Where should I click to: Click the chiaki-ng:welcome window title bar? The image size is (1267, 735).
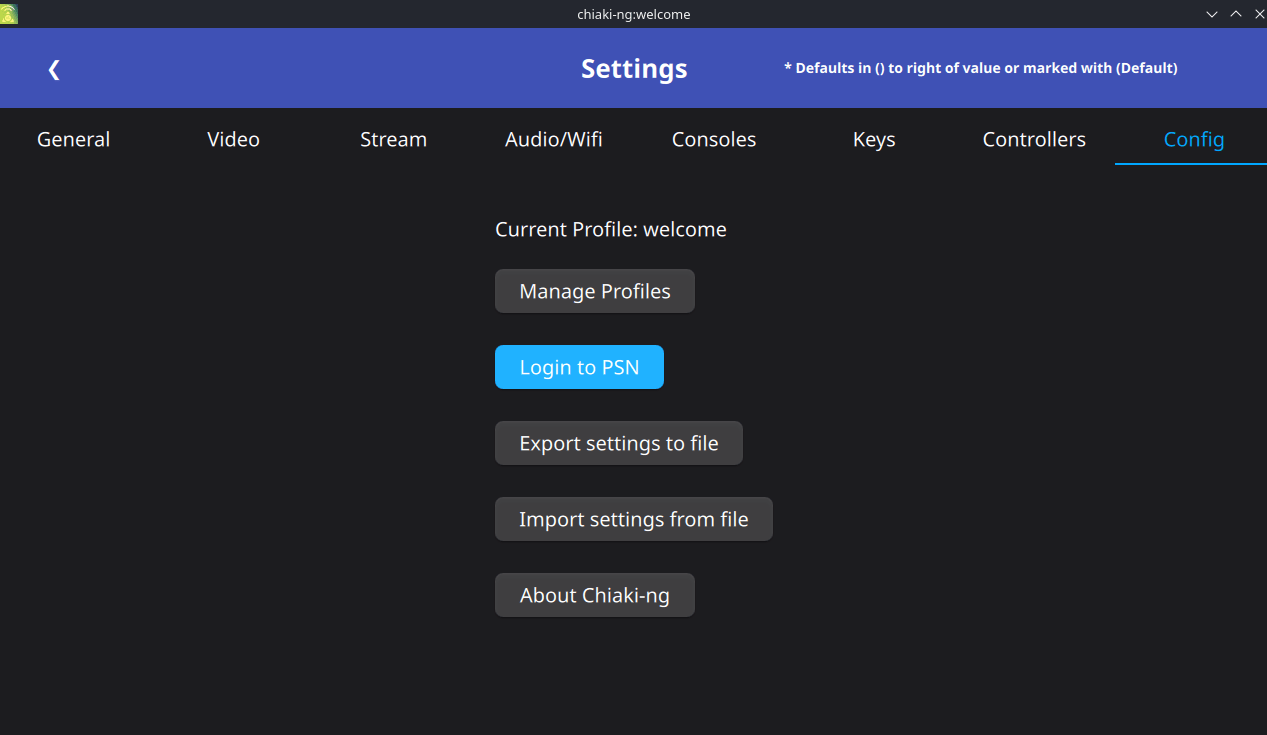(634, 14)
